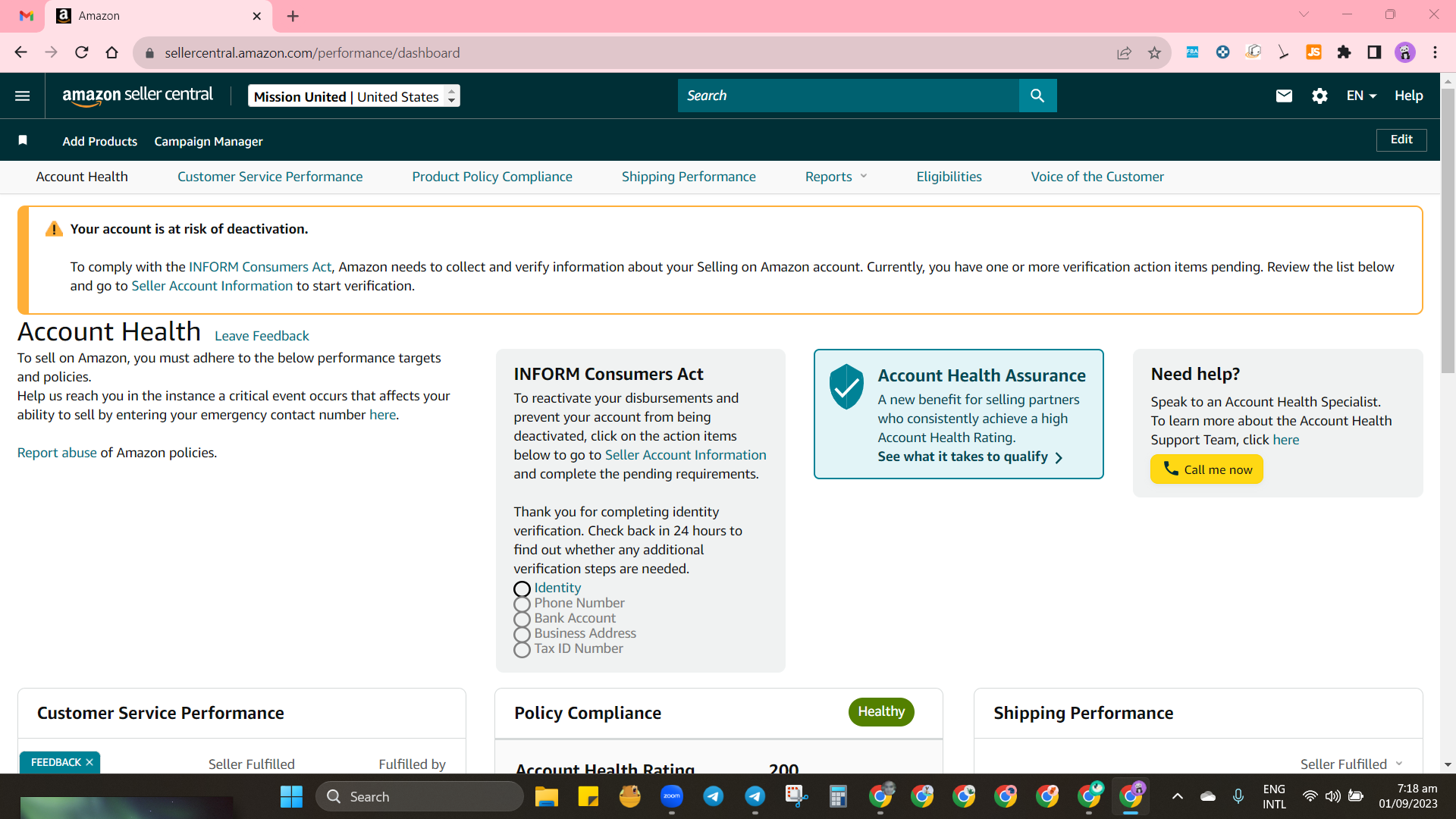Click the Healthy status badge
Image resolution: width=1456 pixels, height=819 pixels.
point(881,711)
